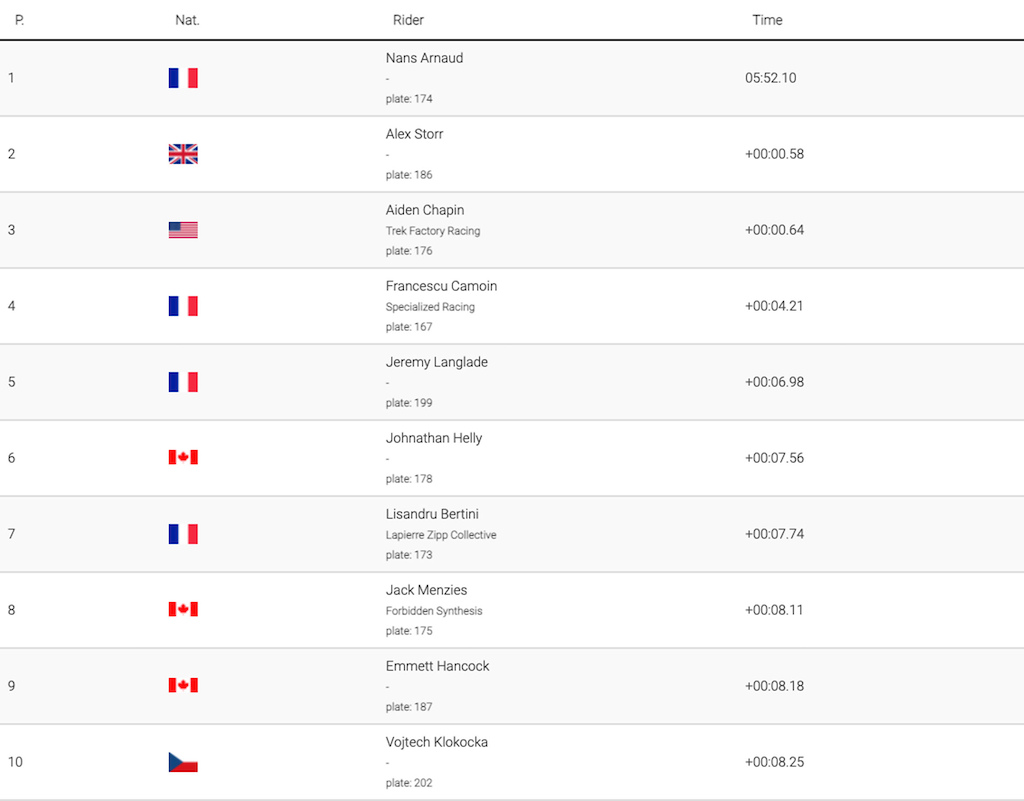
Task: Click Lapierre Zipp Collective team text
Action: [441, 535]
